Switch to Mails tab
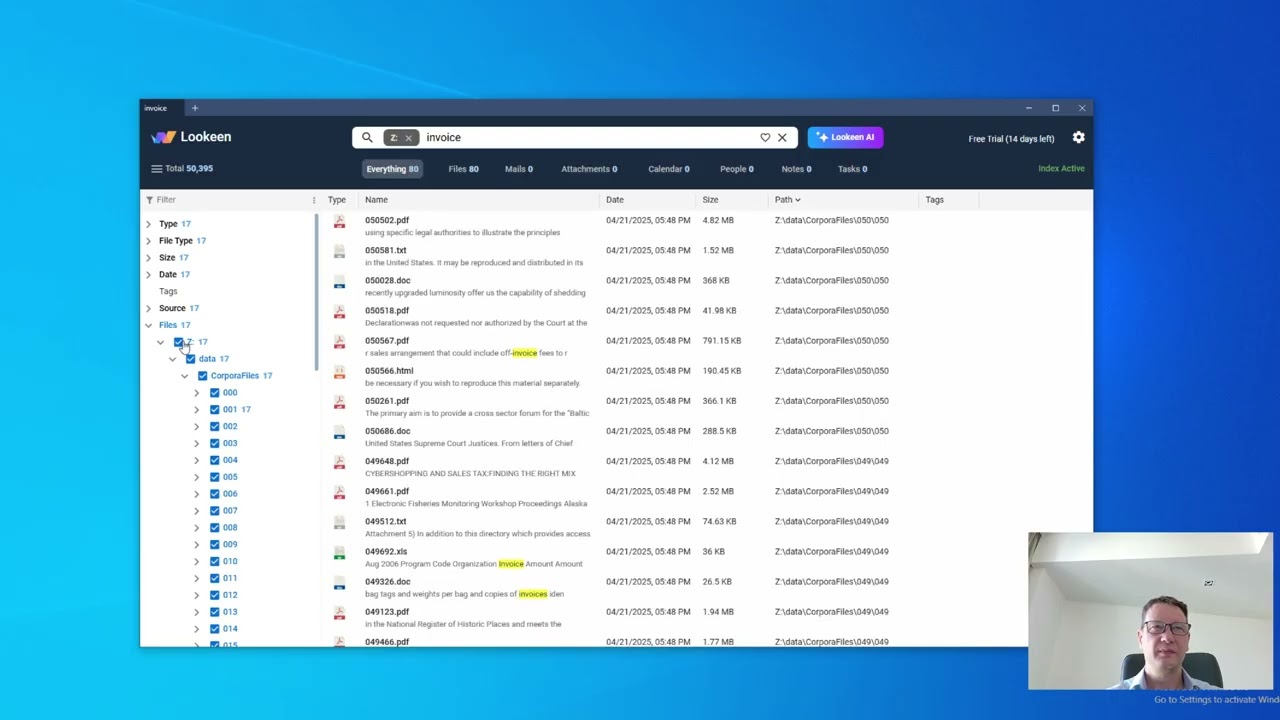 518,169
